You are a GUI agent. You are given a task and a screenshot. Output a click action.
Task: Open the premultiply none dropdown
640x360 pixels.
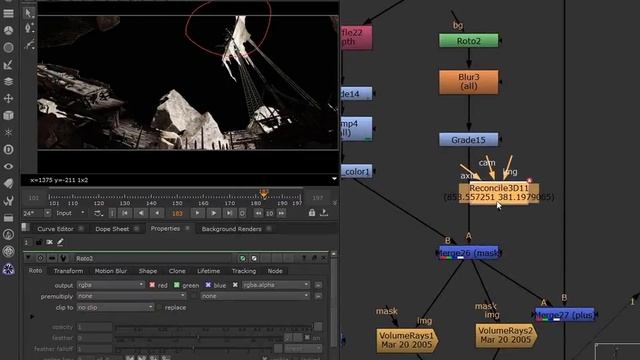tap(131, 296)
